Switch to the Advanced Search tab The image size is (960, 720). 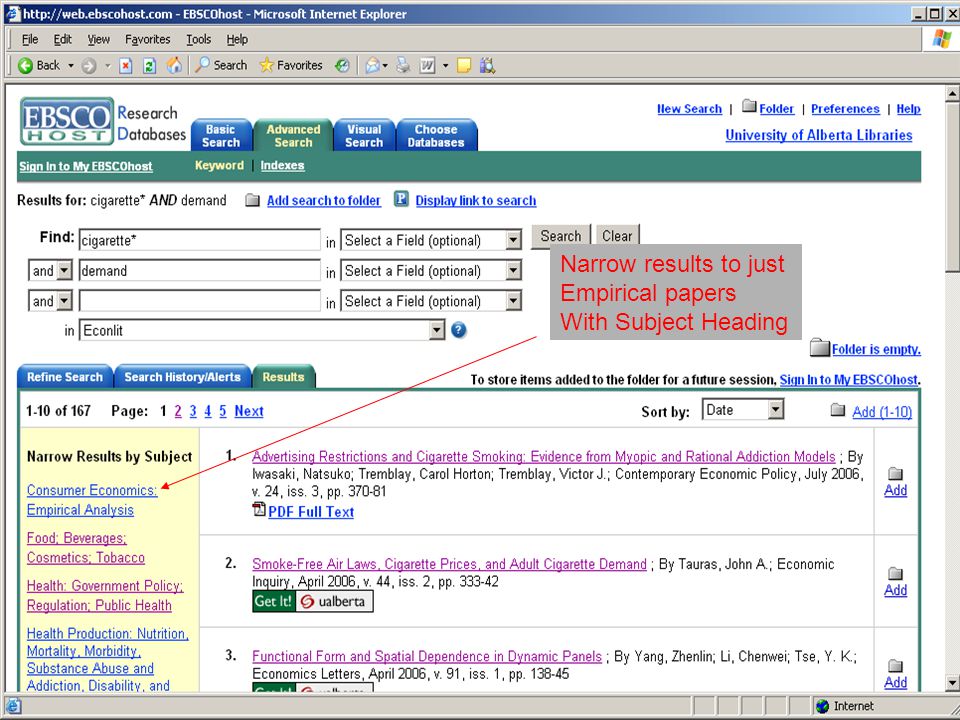(x=293, y=135)
